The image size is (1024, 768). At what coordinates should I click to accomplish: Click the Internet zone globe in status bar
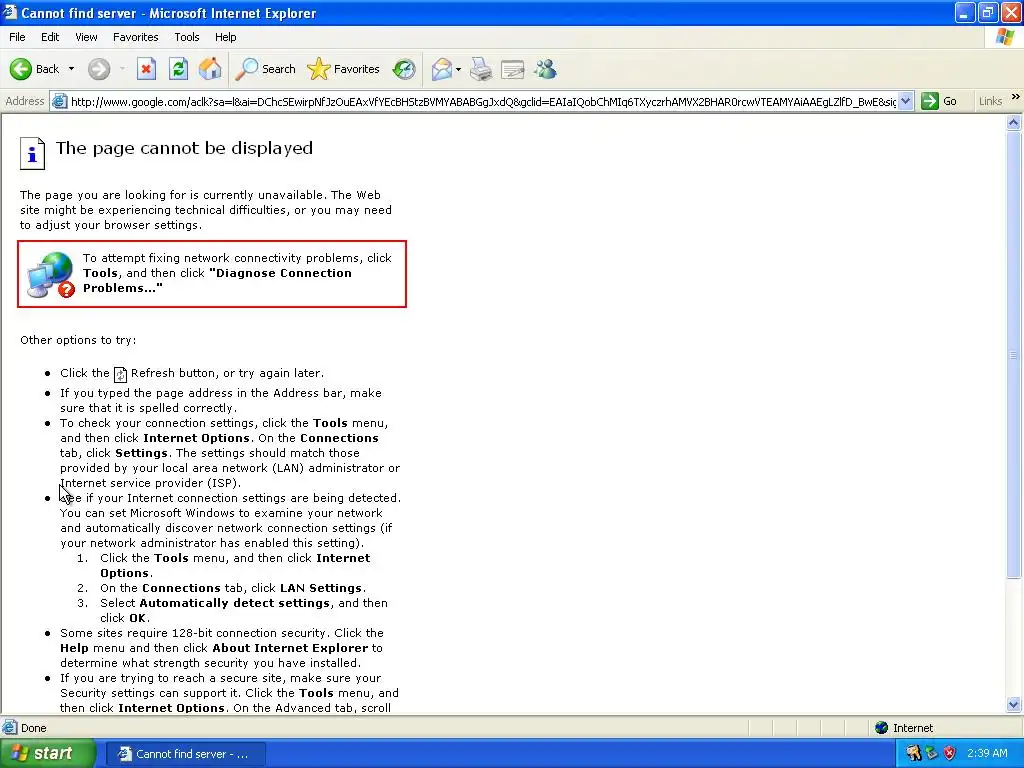[882, 728]
